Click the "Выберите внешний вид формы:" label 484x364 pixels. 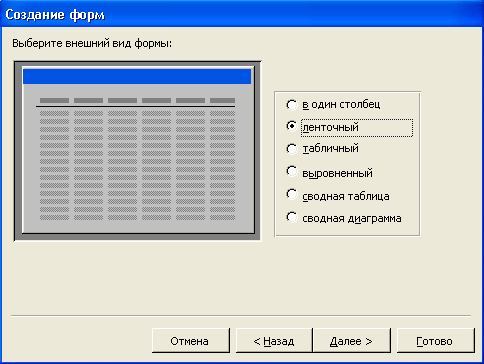pyautogui.click(x=92, y=44)
